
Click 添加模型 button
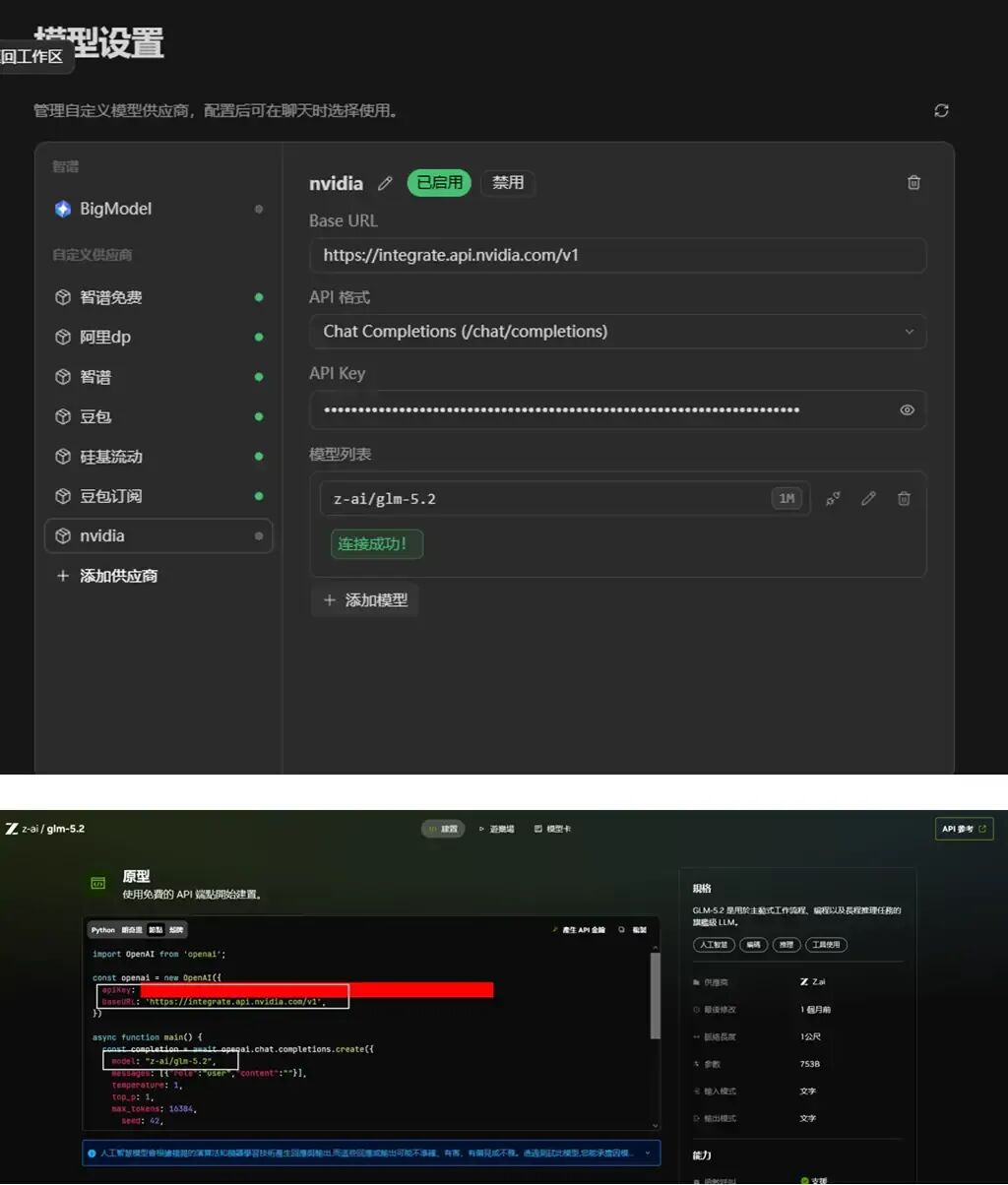point(365,600)
